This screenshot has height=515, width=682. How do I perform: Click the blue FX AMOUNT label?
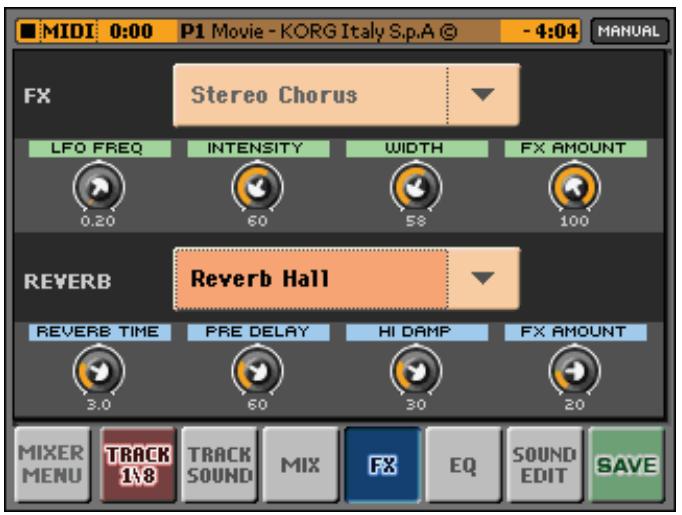tap(575, 332)
